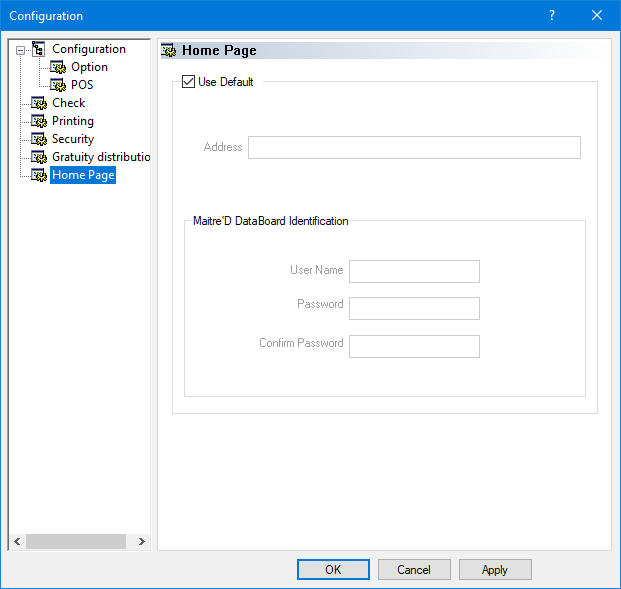Click the Gratuity distribution node icon

[39, 157]
